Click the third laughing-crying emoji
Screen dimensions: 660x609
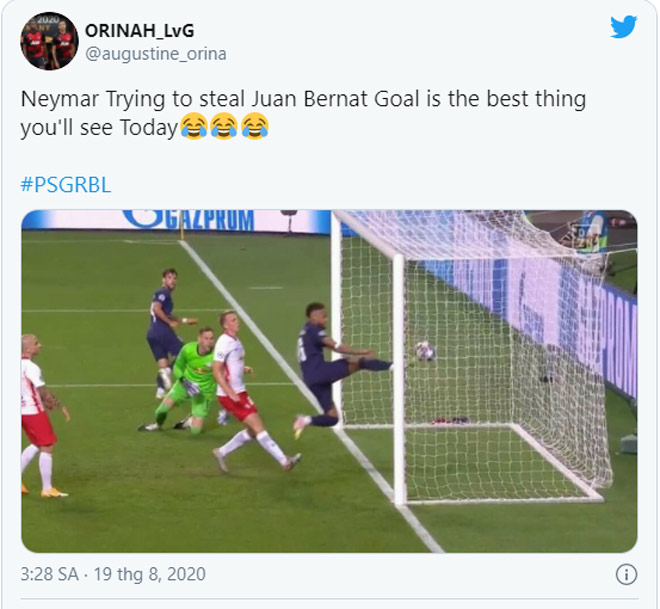pyautogui.click(x=255, y=126)
